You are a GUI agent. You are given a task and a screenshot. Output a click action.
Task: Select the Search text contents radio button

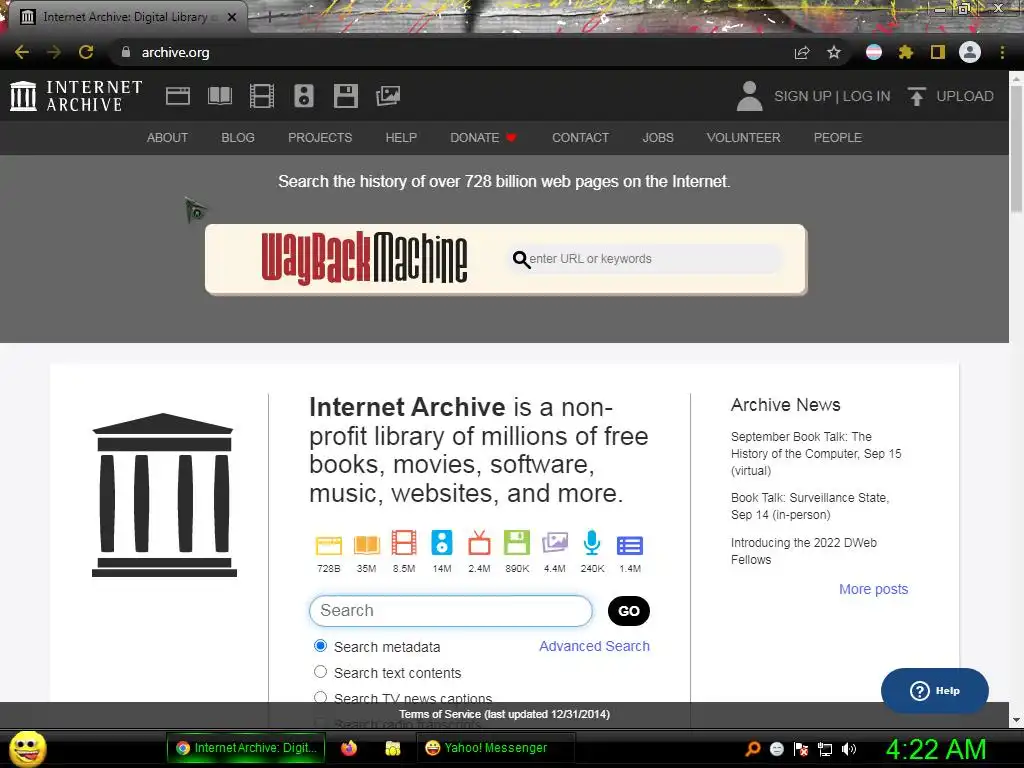tap(320, 671)
